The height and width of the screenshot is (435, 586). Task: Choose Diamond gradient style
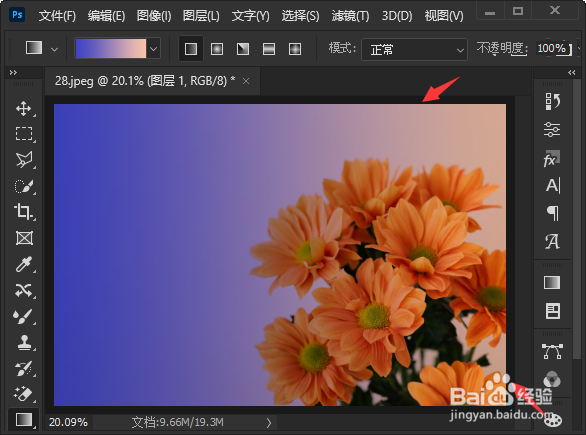click(x=295, y=49)
